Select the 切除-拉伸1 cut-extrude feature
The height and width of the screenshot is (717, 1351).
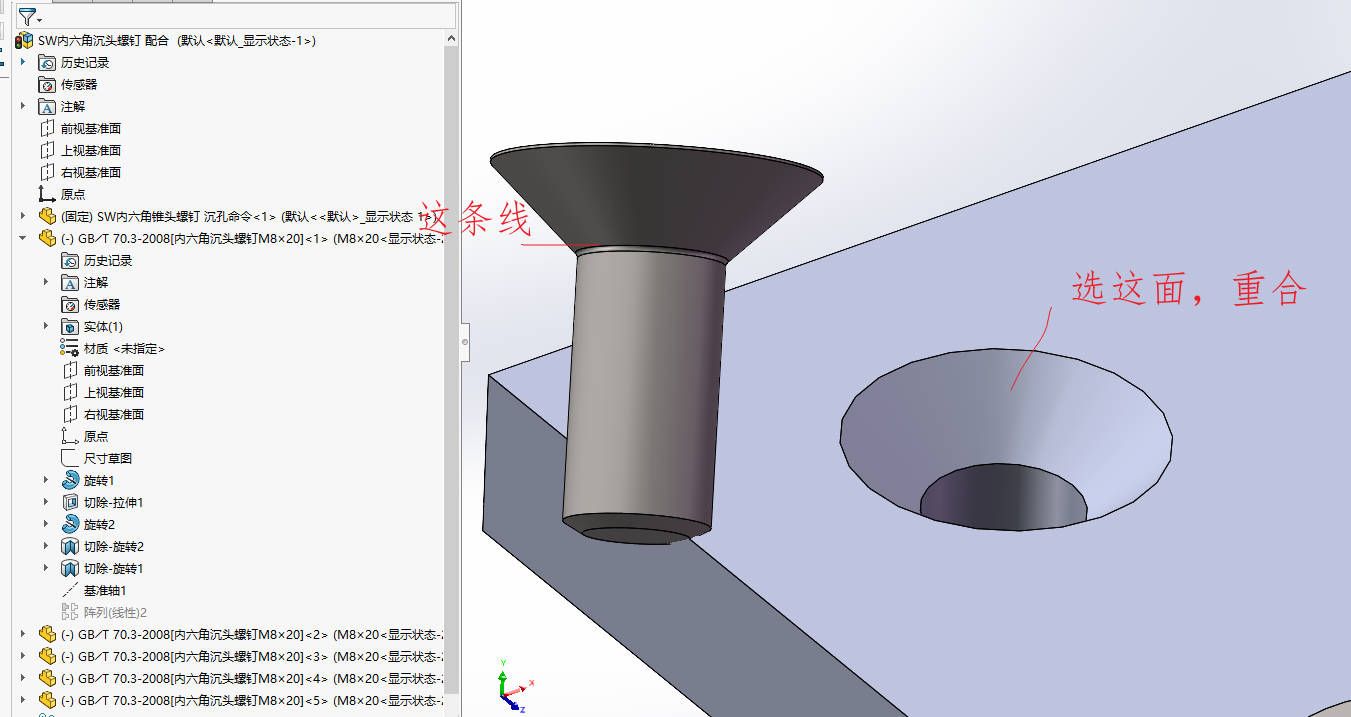[x=113, y=503]
